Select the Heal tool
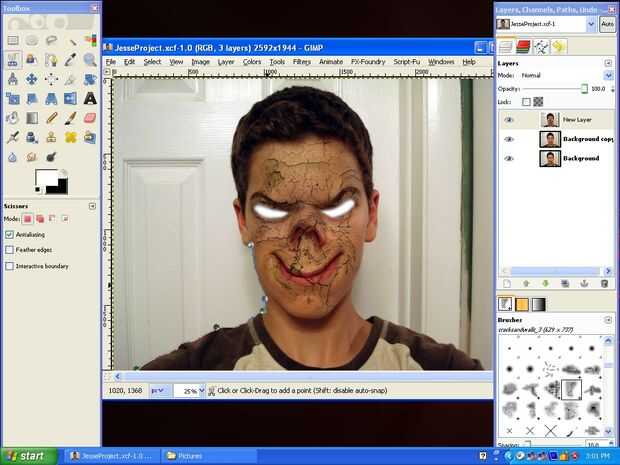 click(71, 137)
